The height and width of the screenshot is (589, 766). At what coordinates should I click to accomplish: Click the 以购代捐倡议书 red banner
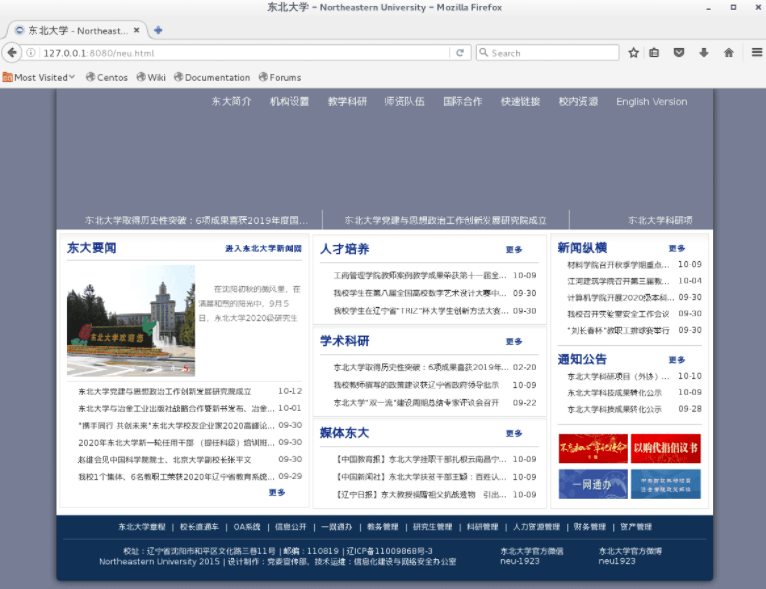[x=666, y=448]
